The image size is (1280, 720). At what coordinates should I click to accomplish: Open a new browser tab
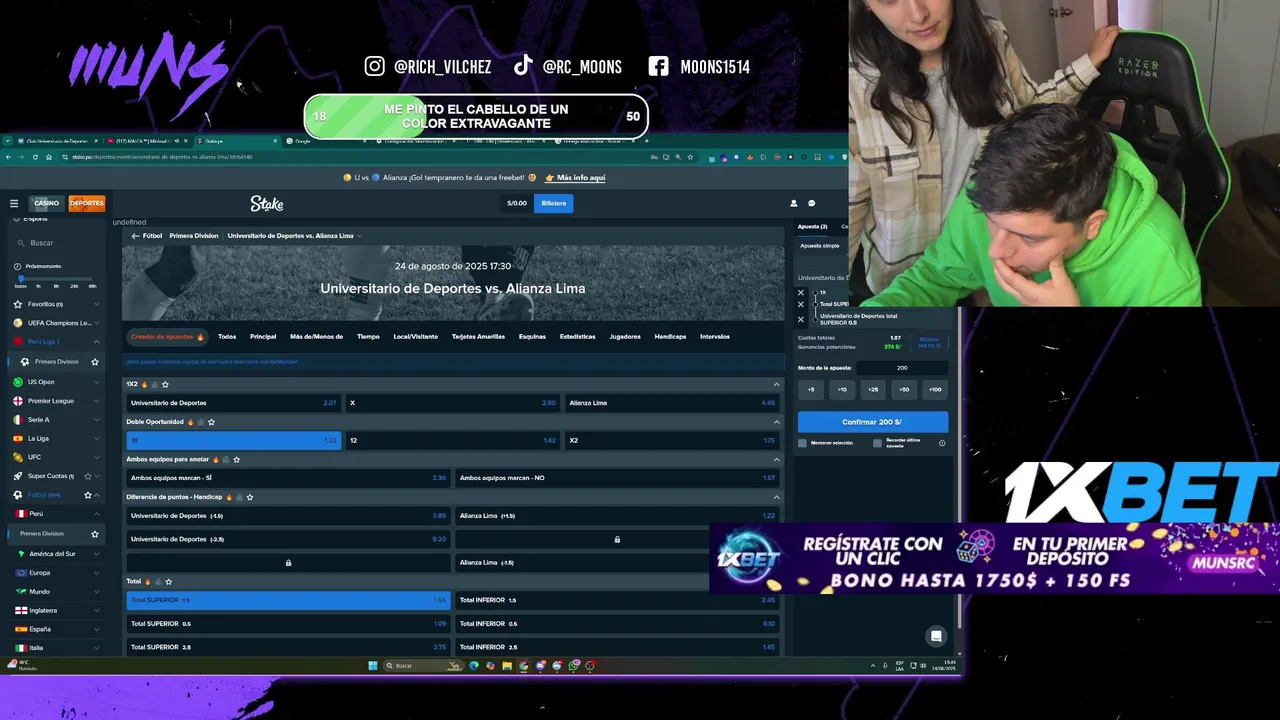pyautogui.click(x=646, y=141)
